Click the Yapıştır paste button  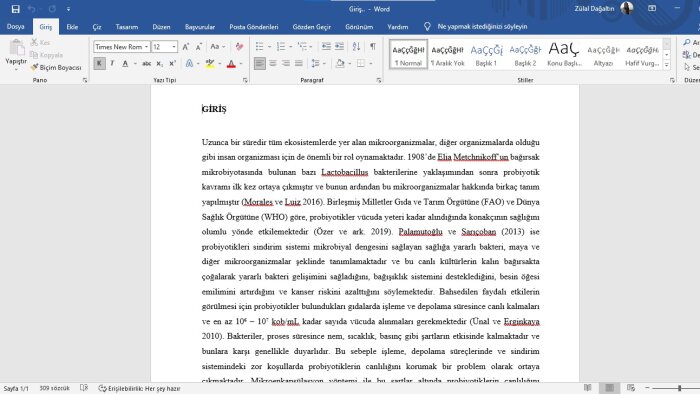pyautogui.click(x=16, y=55)
